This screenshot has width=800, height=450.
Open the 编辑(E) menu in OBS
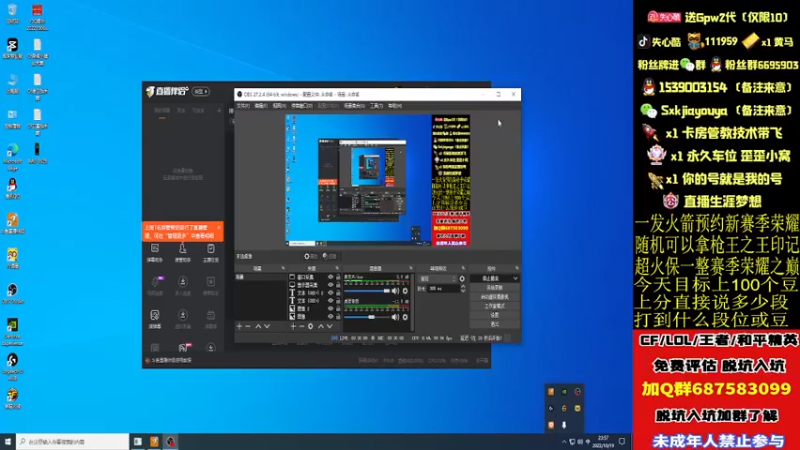[261, 106]
